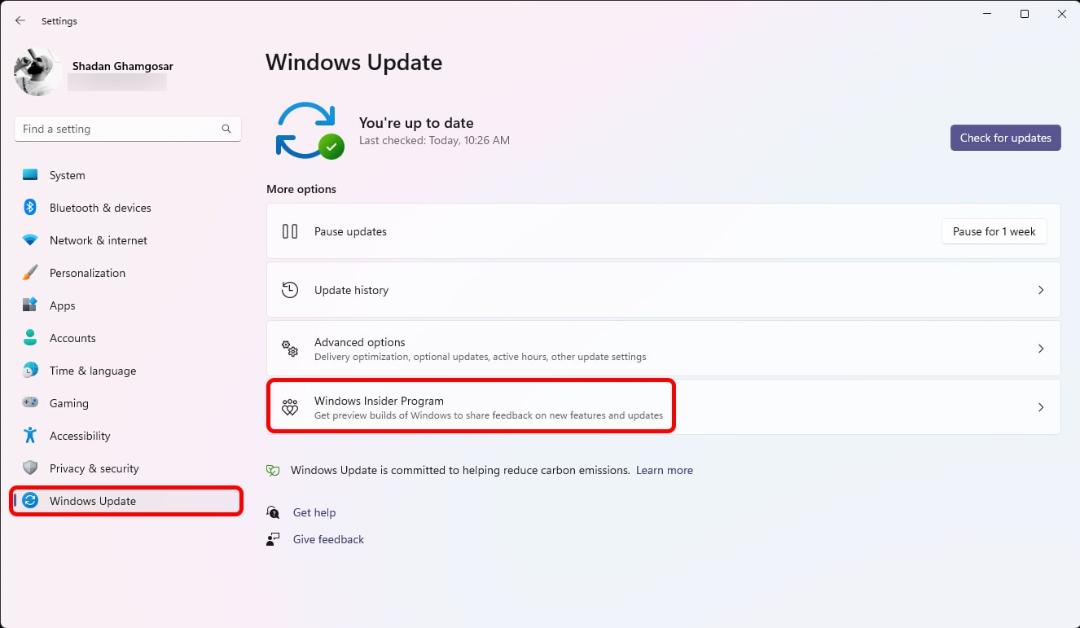This screenshot has height=628, width=1080.
Task: Open Advanced options row
Action: [x=663, y=348]
